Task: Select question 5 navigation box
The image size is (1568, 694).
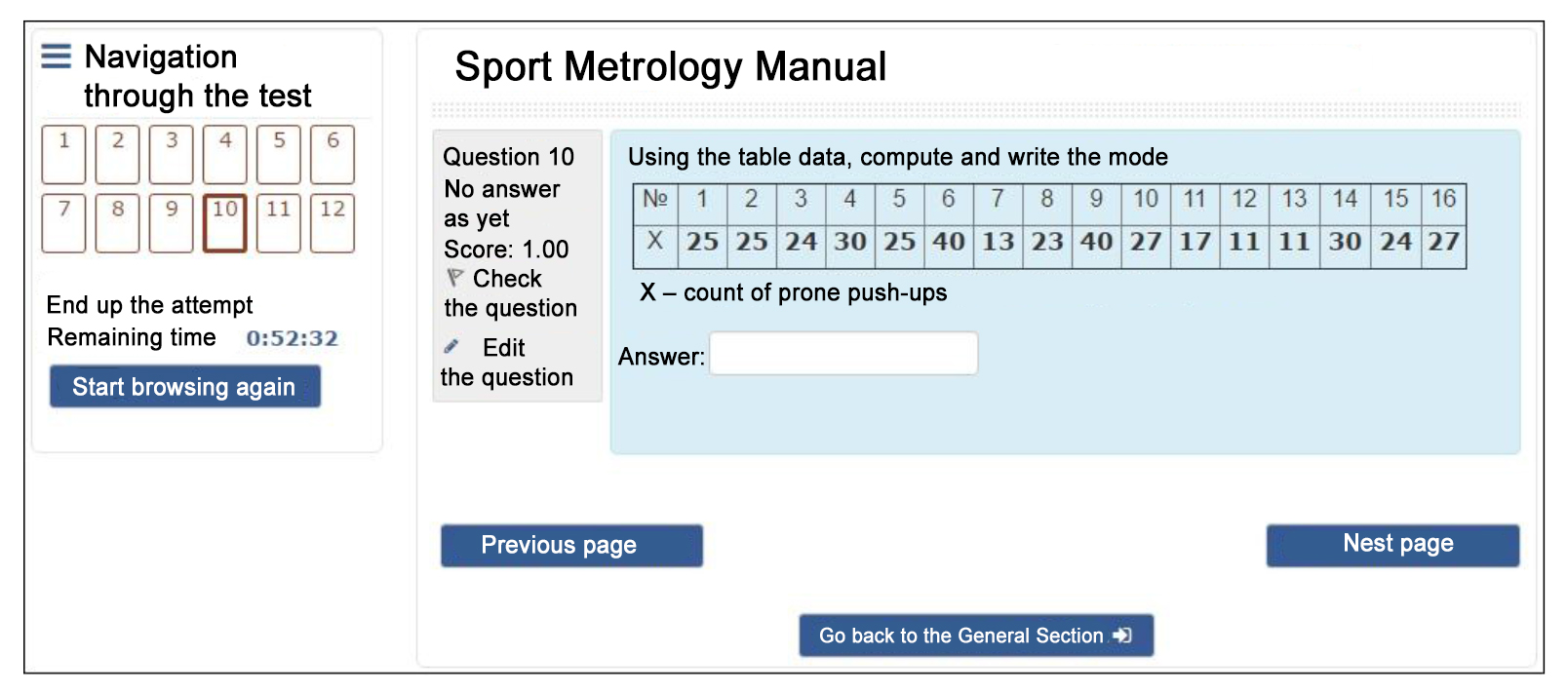Action: click(279, 154)
